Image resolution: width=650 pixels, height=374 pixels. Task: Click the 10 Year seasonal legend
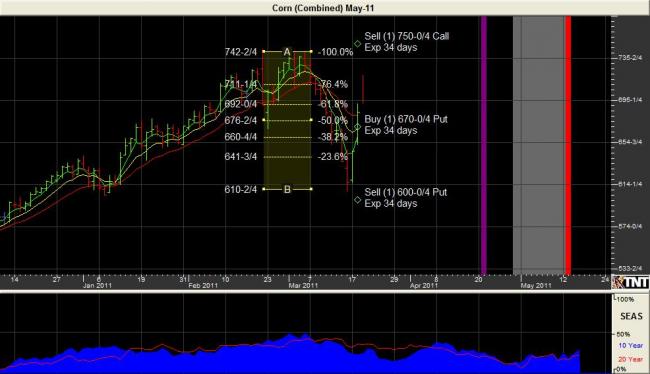click(631, 345)
